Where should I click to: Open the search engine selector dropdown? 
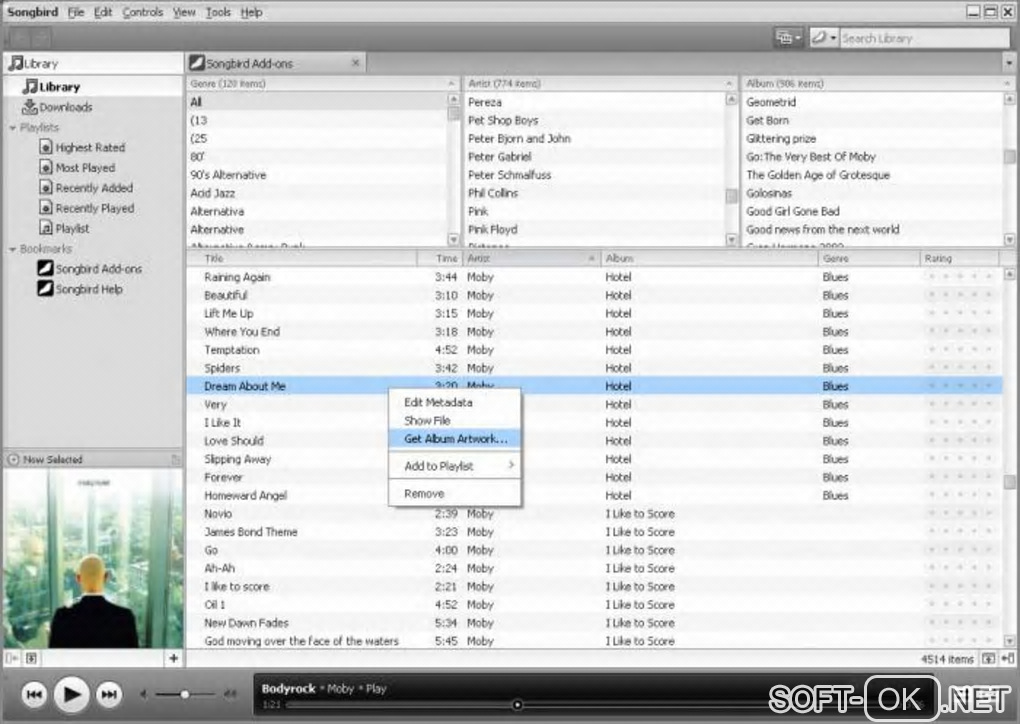(x=824, y=38)
